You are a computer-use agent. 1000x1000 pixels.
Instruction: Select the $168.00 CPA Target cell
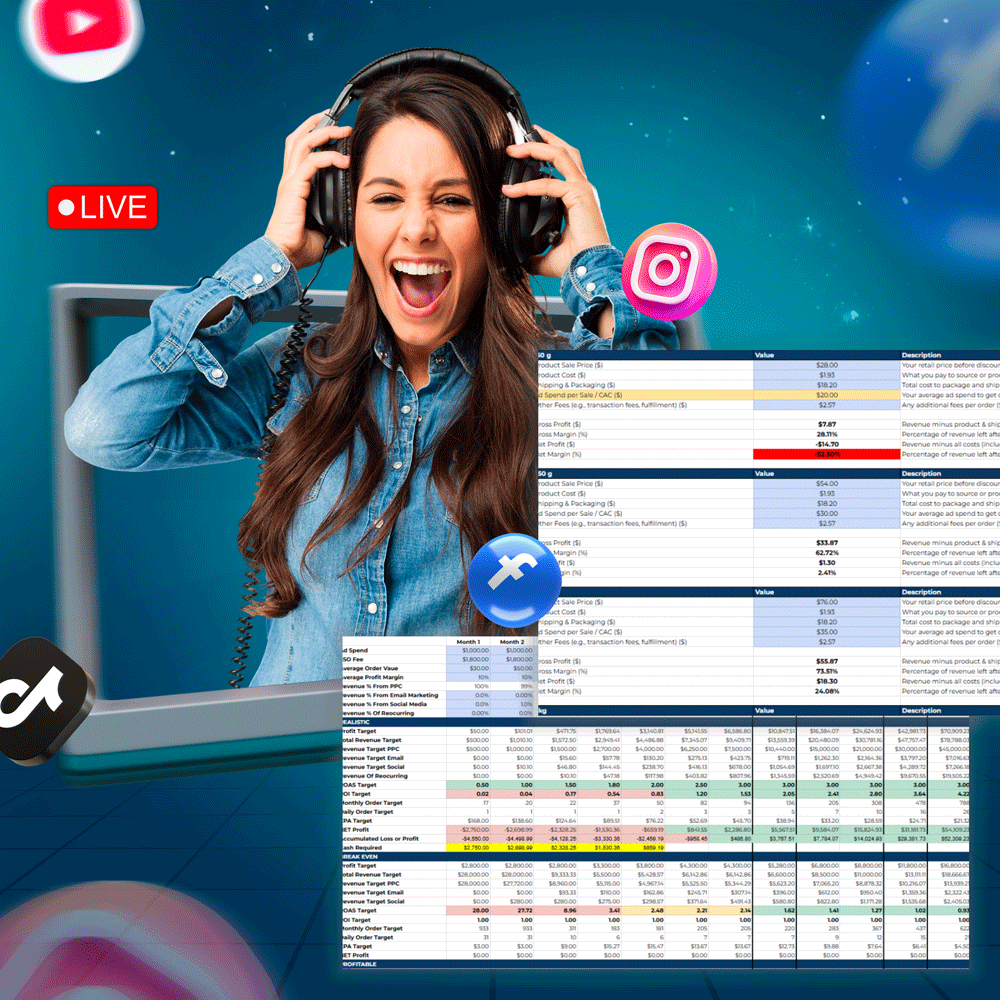[468, 821]
